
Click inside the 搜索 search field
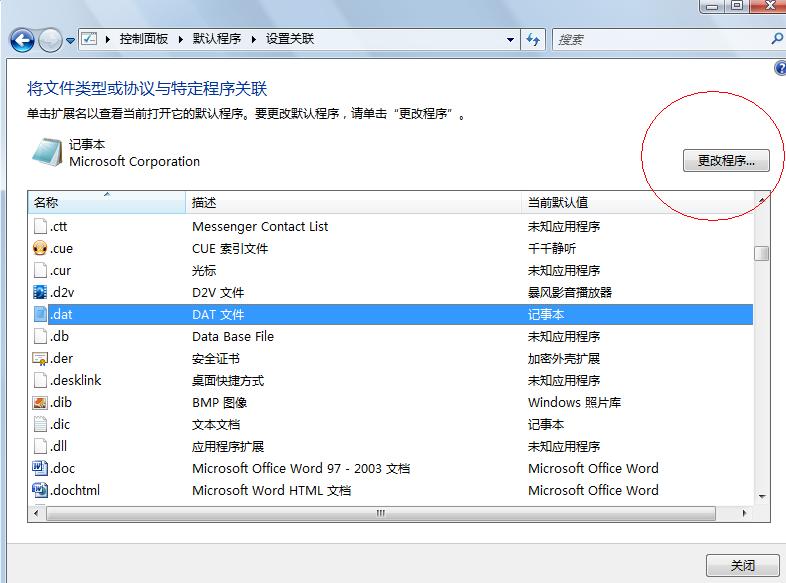(662, 39)
